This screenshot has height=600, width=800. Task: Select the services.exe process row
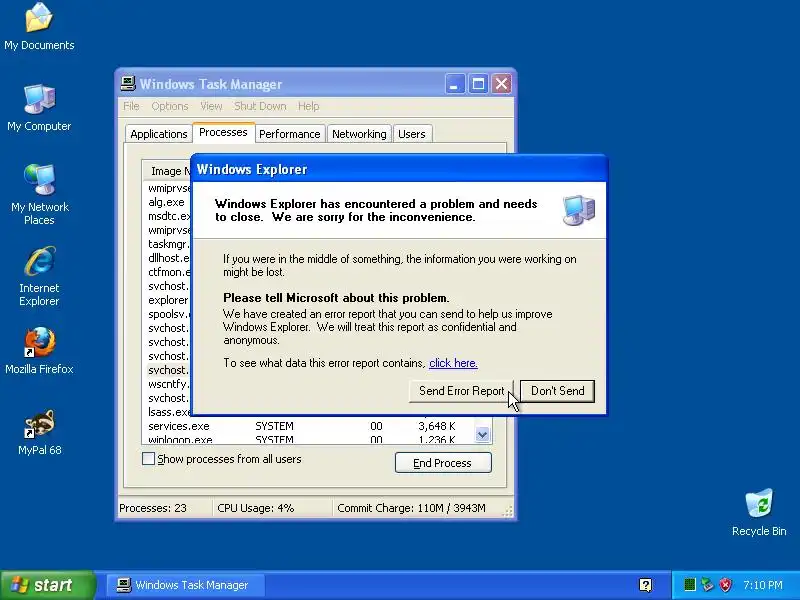[308, 426]
